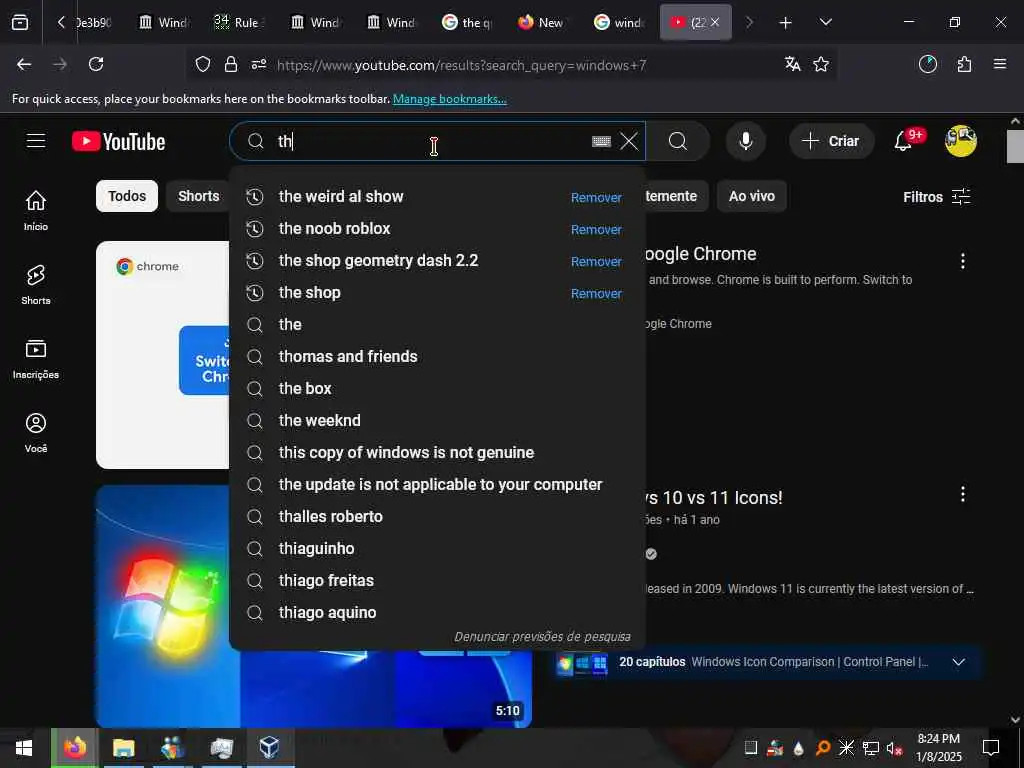1024x768 pixels.
Task: Open File Explorer from the taskbar
Action: coord(123,748)
